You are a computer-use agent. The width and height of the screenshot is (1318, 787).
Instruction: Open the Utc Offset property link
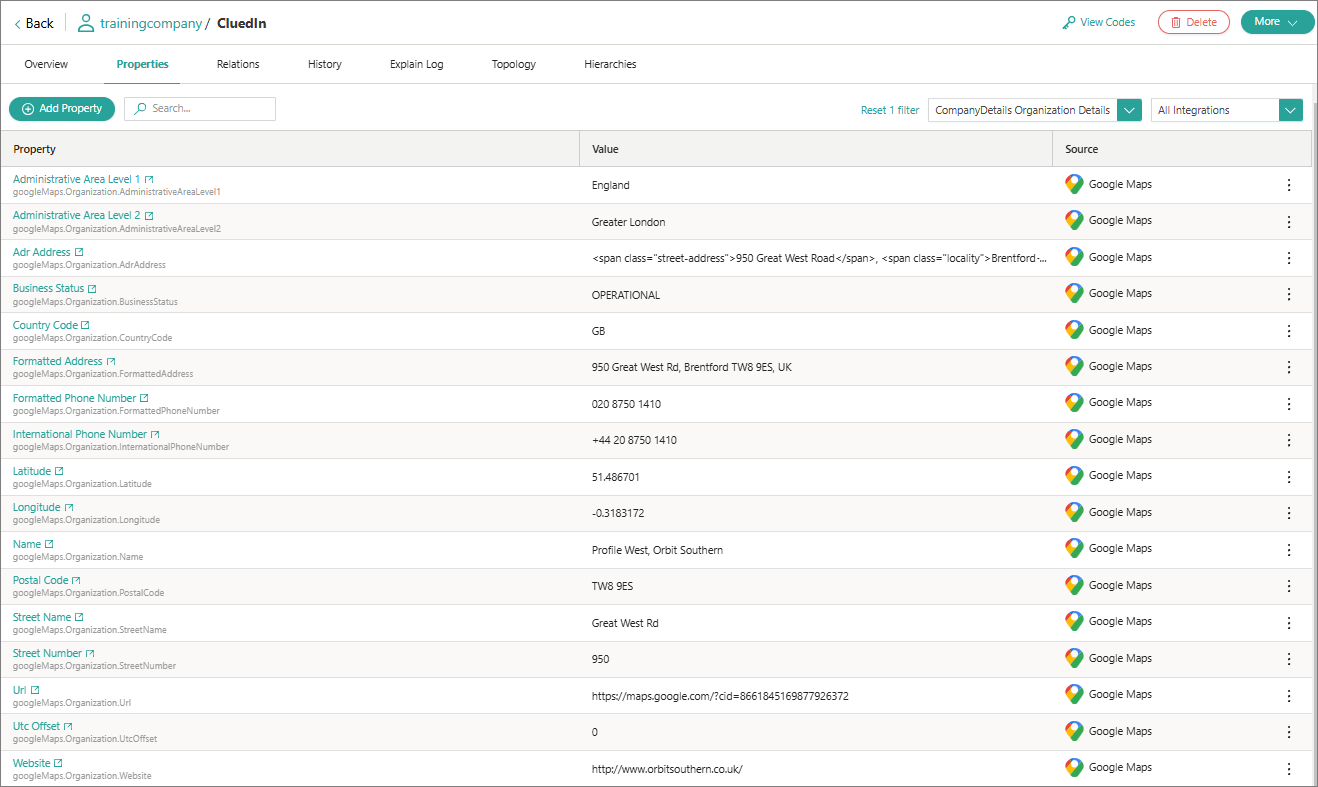36,726
